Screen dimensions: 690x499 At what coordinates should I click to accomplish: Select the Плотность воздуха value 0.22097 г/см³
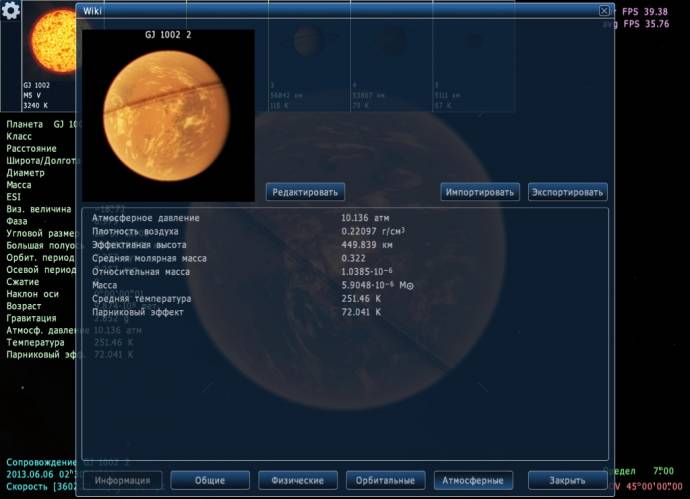pyautogui.click(x=373, y=231)
